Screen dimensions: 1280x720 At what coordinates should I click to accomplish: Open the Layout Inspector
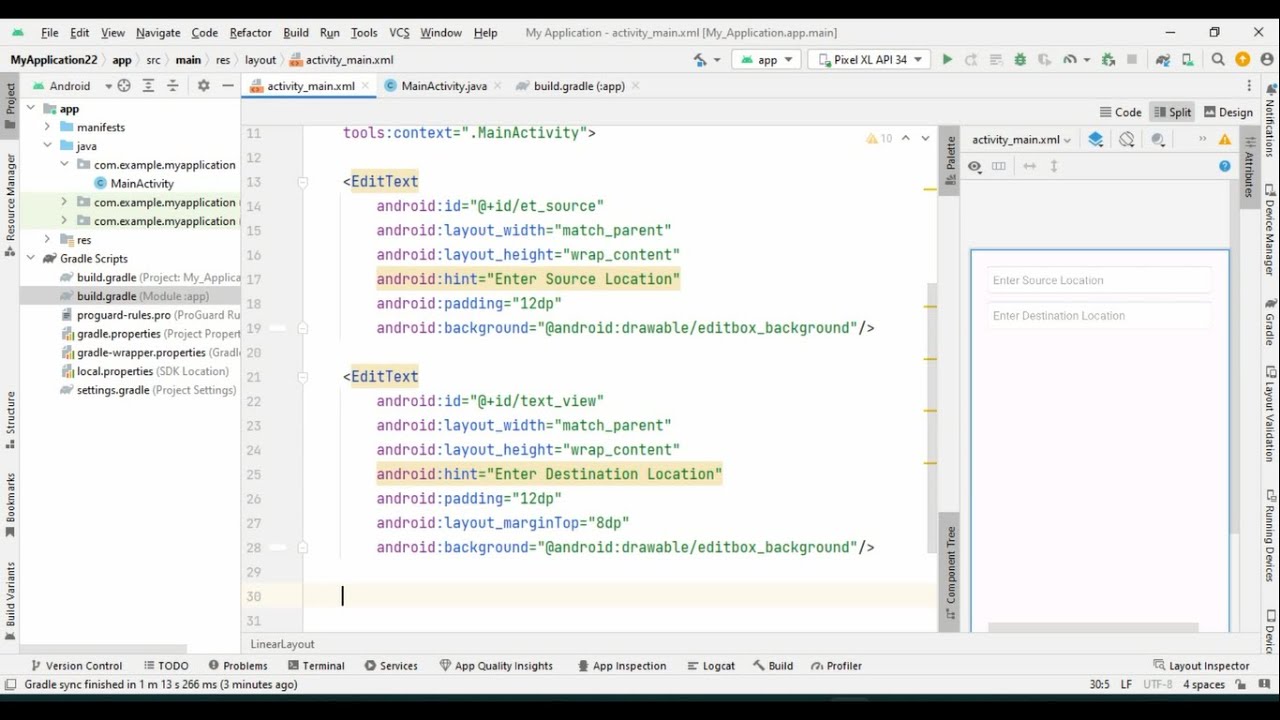click(x=1201, y=666)
